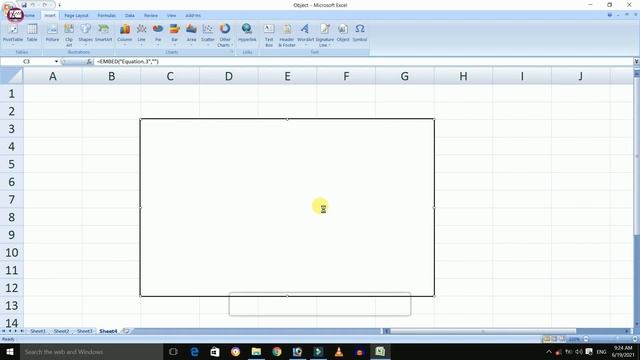Screen dimensions: 640x360
Task: Insert a Column chart
Action: point(124,35)
